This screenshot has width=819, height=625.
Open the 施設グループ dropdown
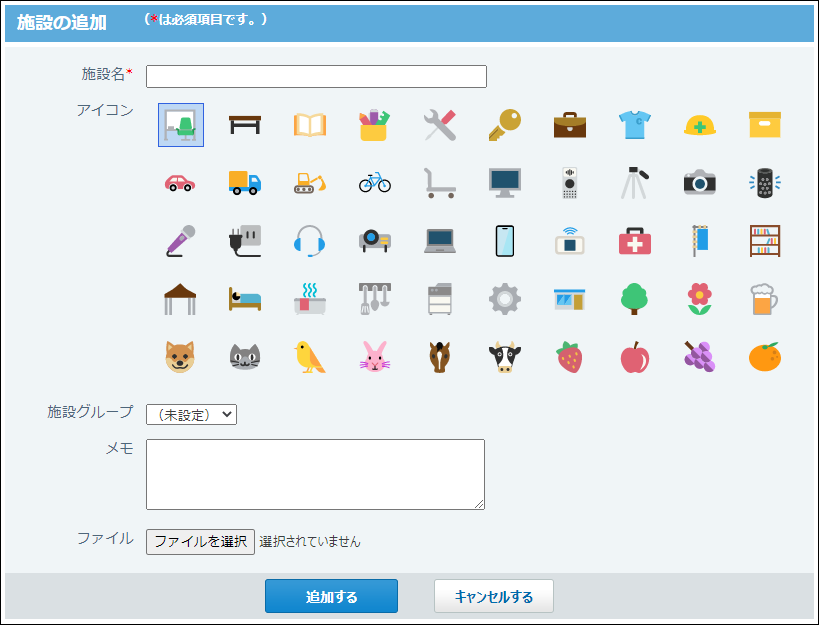tap(191, 415)
